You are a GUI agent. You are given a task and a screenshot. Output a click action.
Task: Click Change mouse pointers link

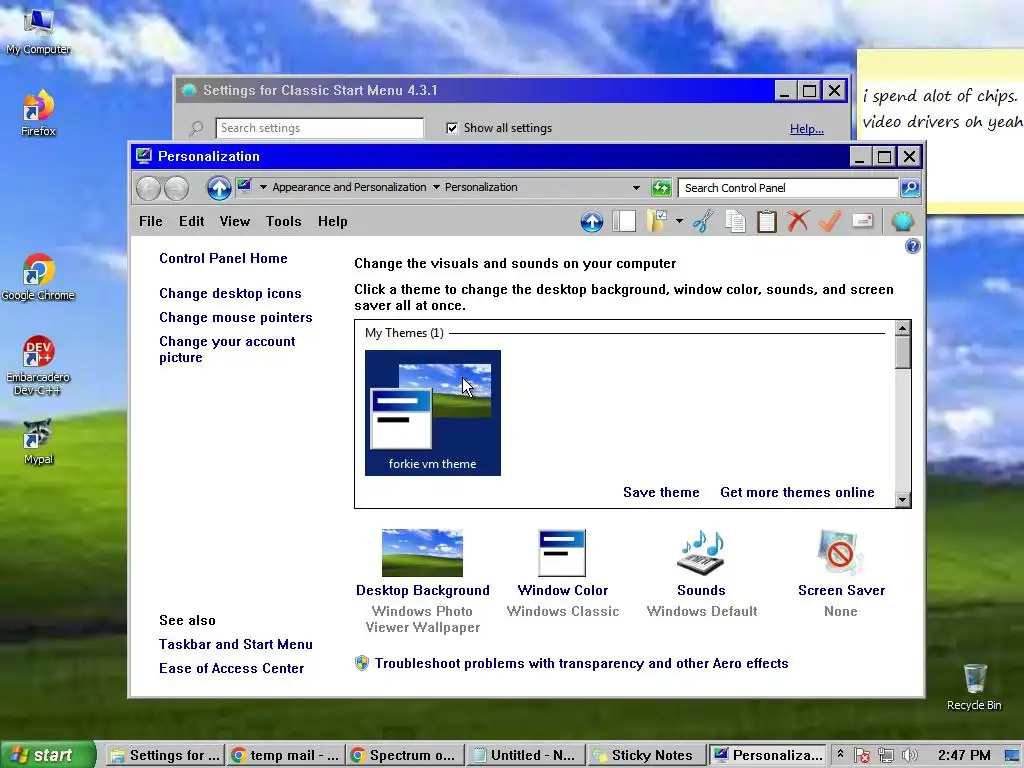236,317
